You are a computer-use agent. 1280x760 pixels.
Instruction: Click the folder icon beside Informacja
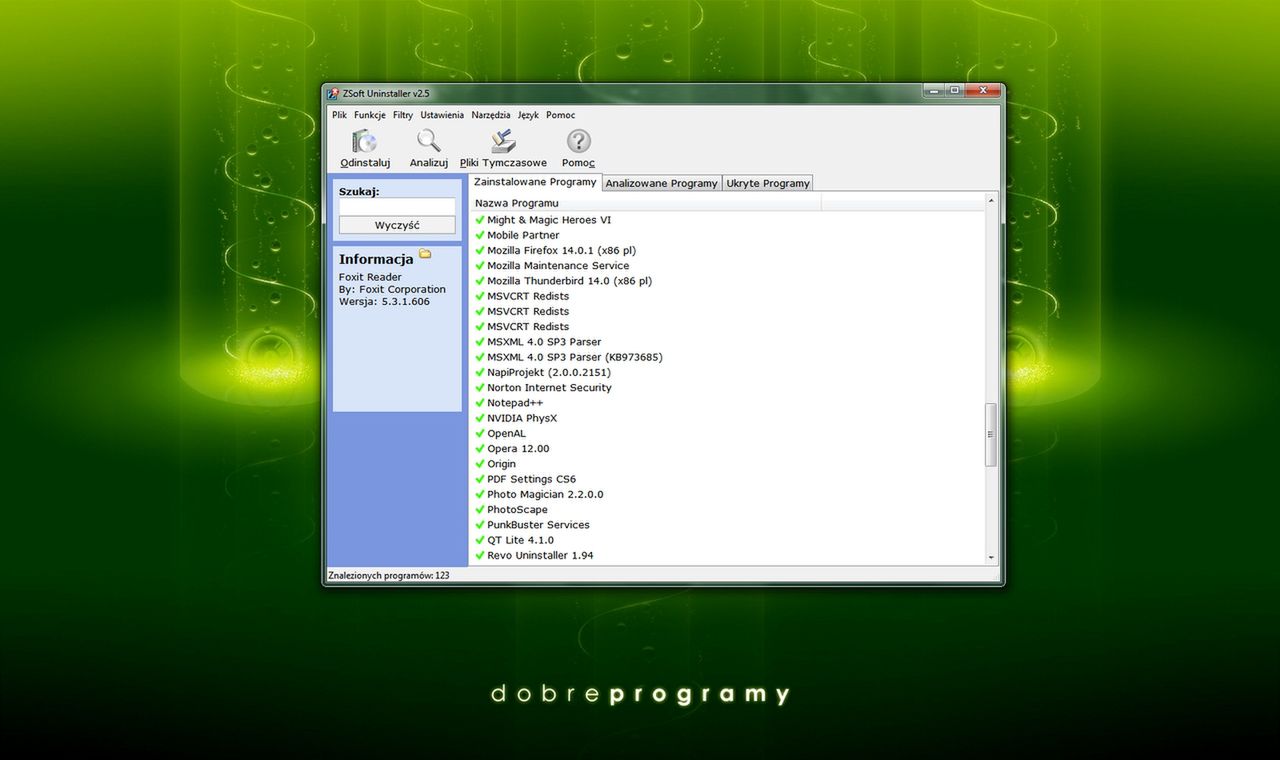425,254
